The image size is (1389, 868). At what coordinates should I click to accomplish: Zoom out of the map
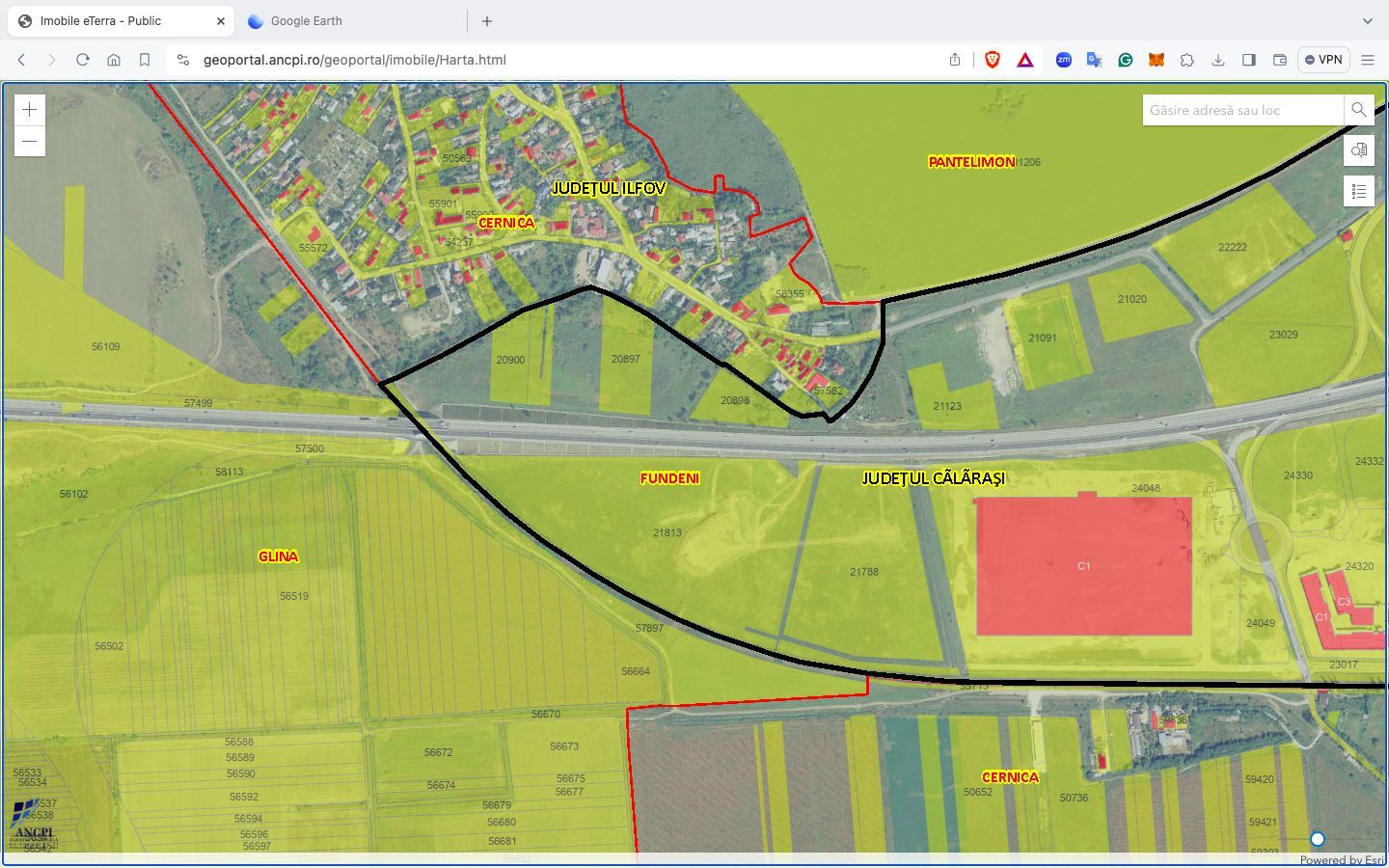coord(30,141)
